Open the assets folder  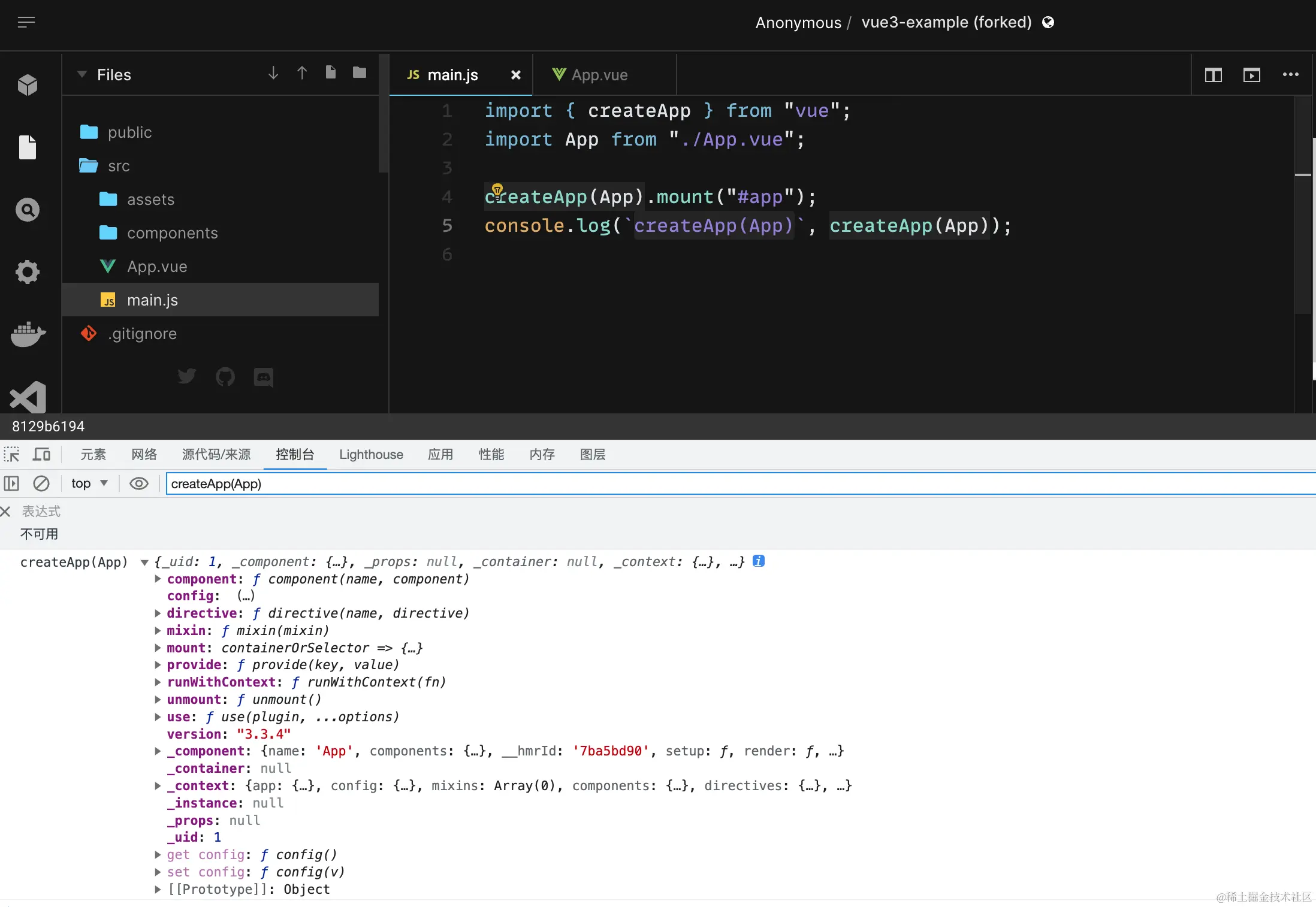(221, 199)
